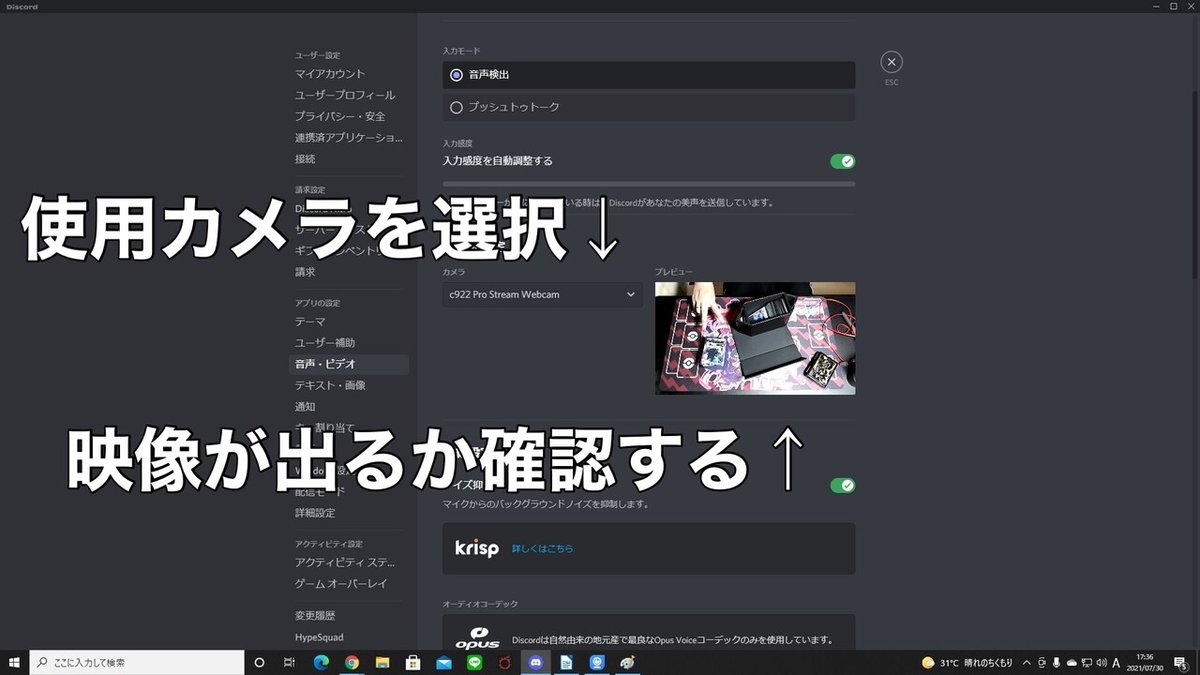Click the input sensitivity slider bar
Image resolution: width=1200 pixels, height=675 pixels.
click(x=648, y=184)
